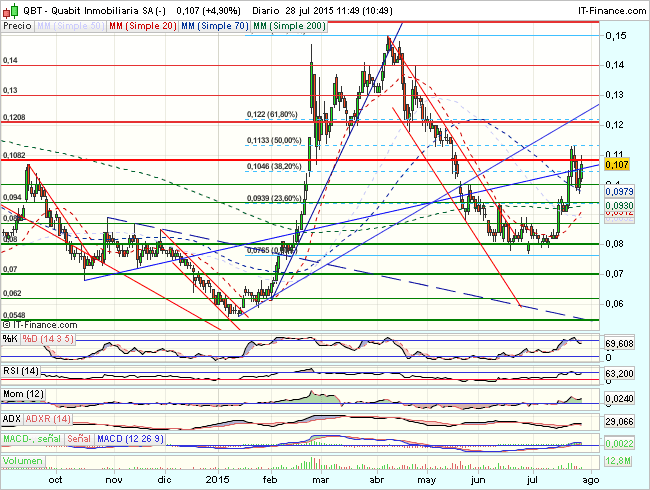Click the yellow 0,107 current price tag

(x=617, y=165)
